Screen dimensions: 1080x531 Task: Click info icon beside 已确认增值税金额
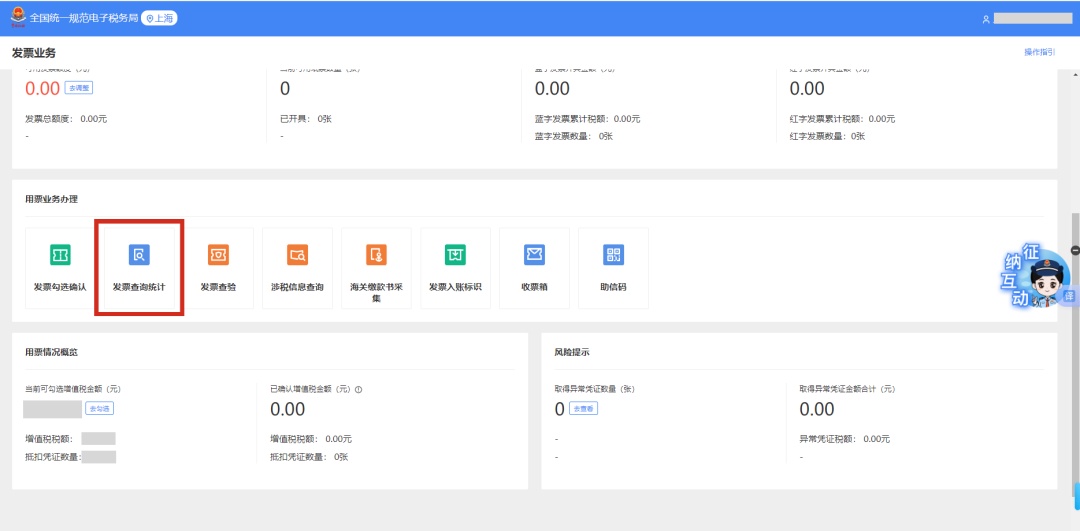358,389
